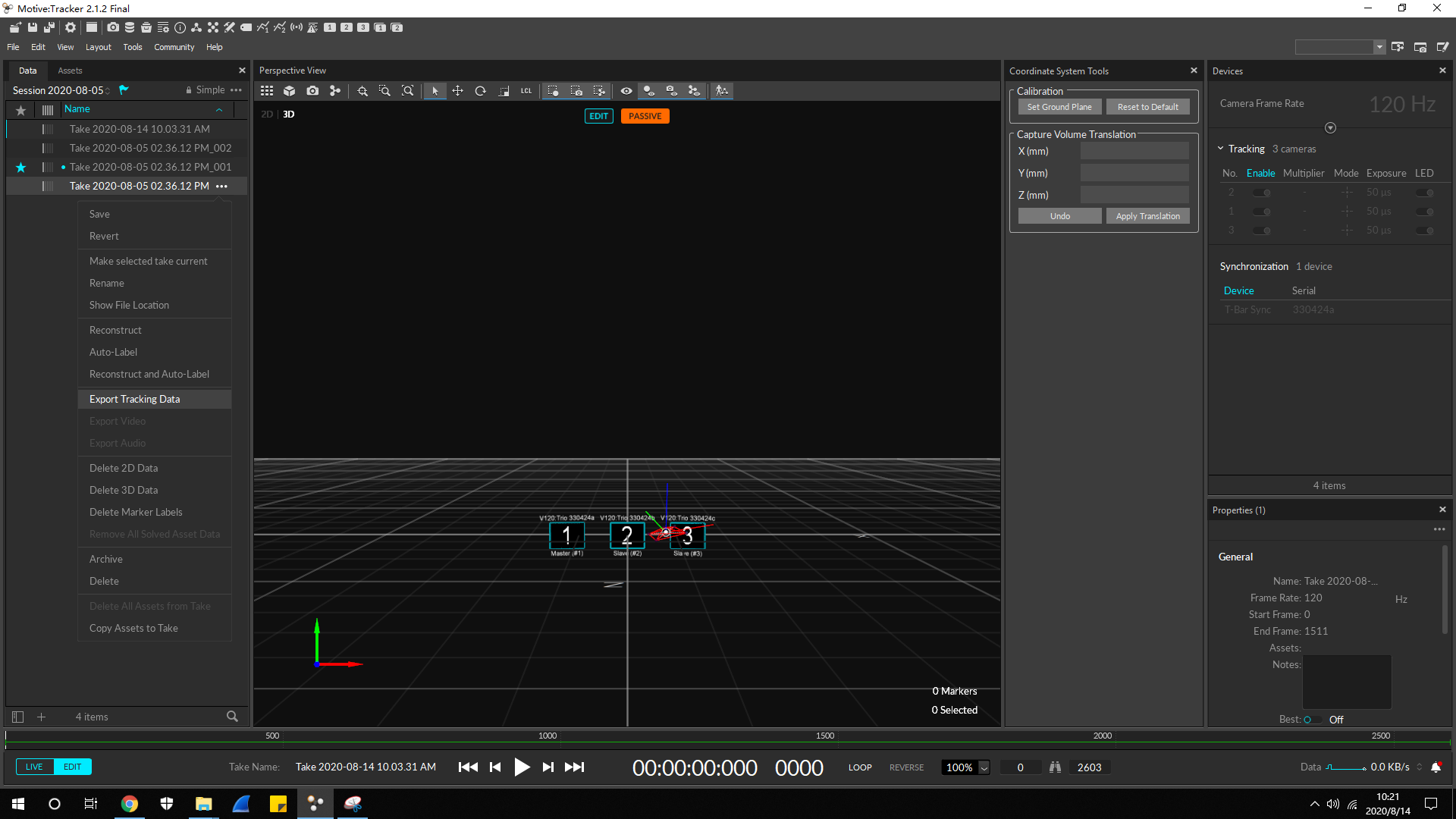Select the rotate tool in viewport toolbar
Image resolution: width=1456 pixels, height=819 pixels.
coord(480,91)
